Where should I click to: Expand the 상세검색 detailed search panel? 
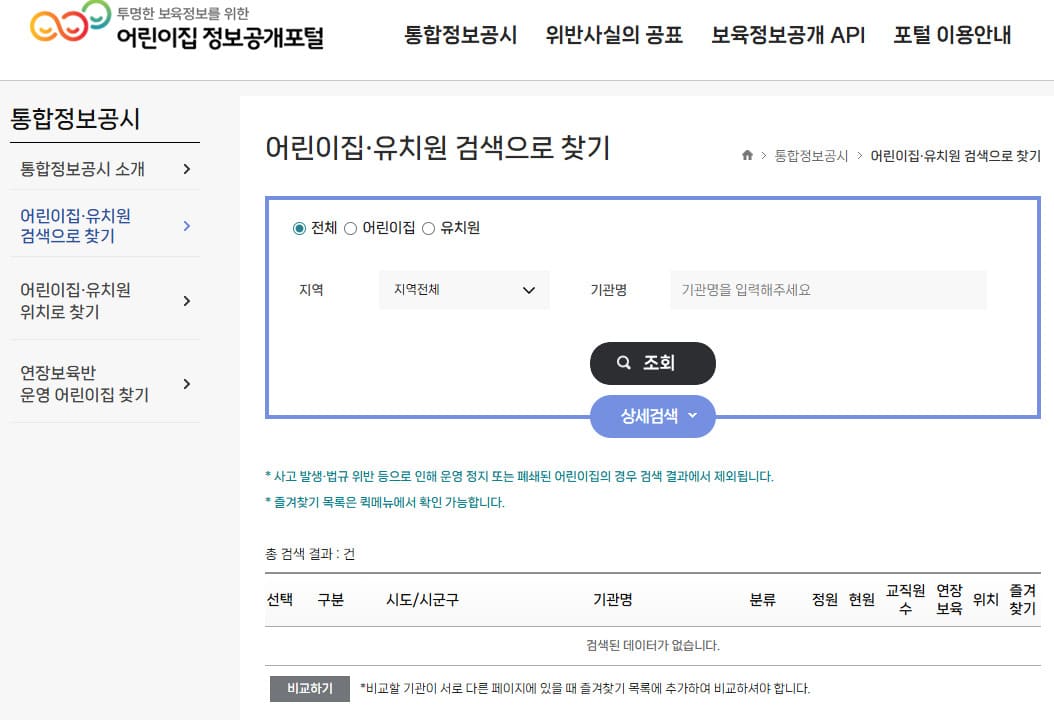tap(652, 416)
